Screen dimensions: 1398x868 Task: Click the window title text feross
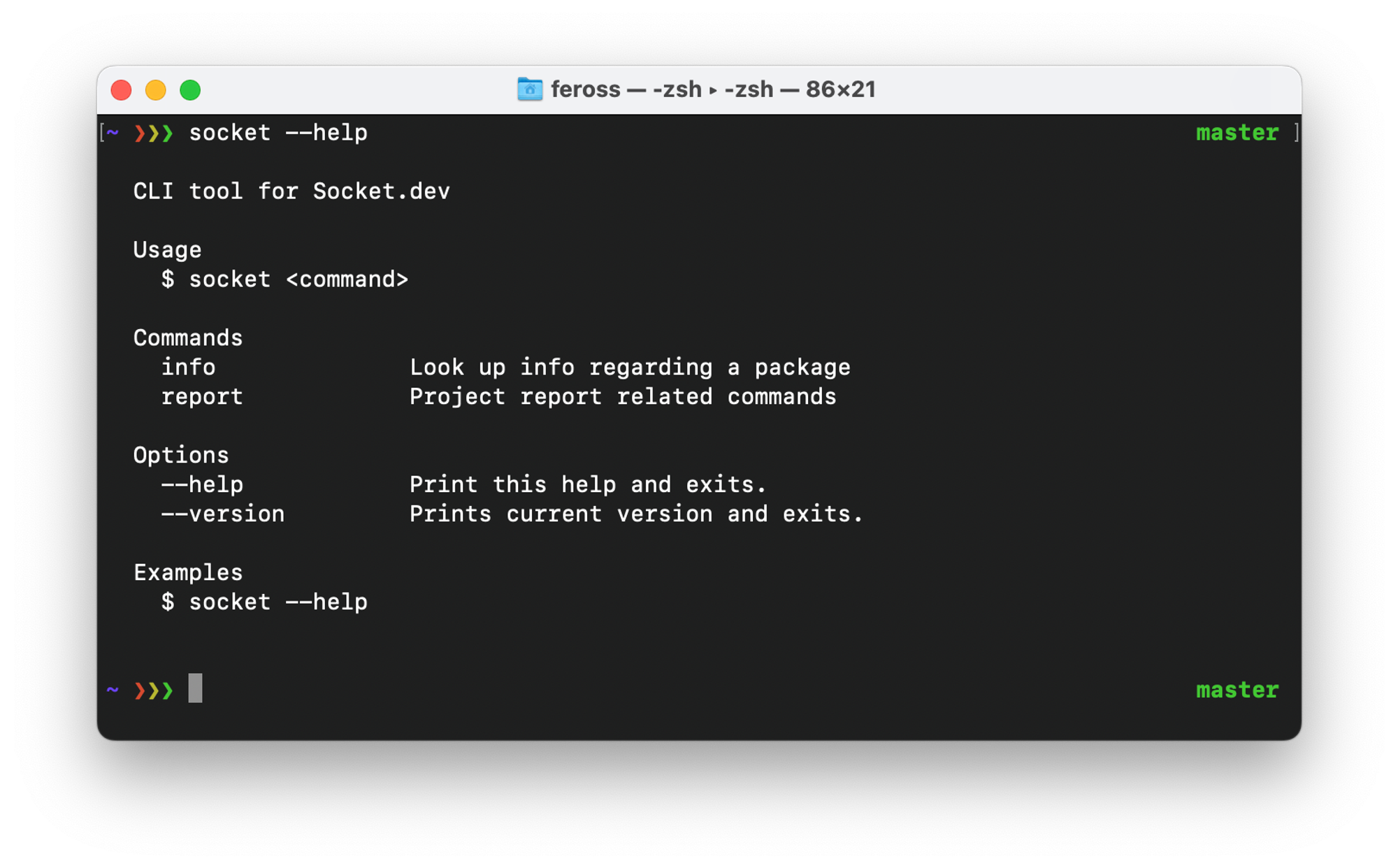coord(585,89)
